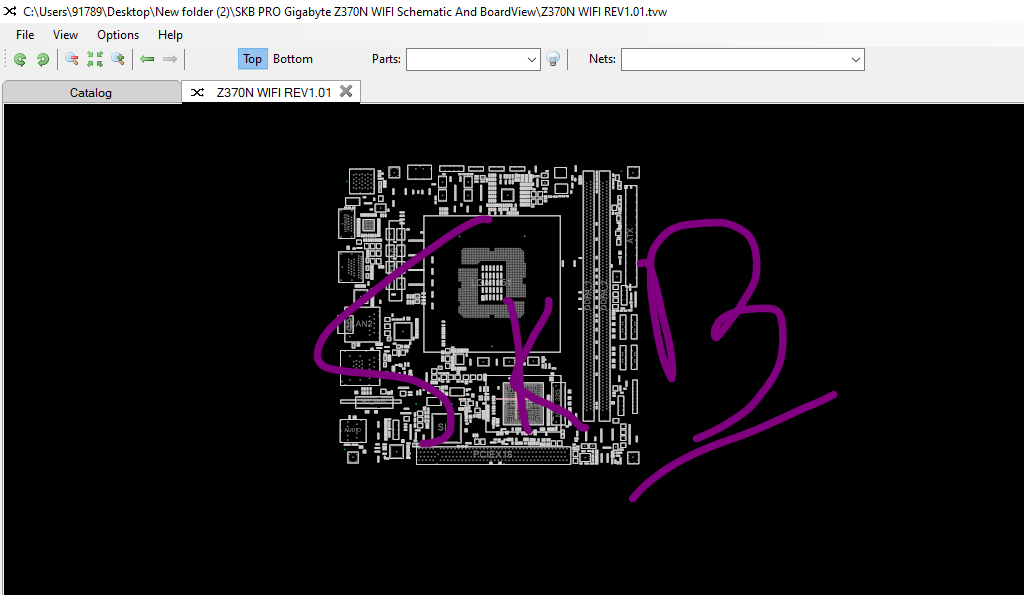The height and width of the screenshot is (595, 1024).
Task: Go forward with the grey right arrow
Action: tap(170, 59)
